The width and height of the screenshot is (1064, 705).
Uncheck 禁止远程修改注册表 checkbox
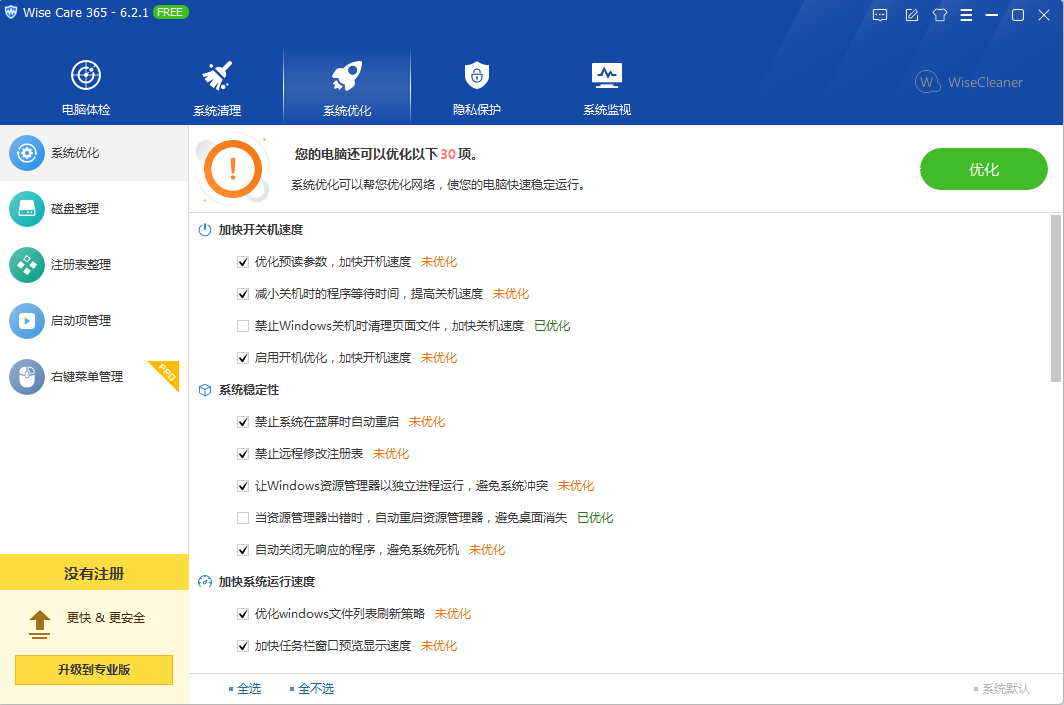tap(243, 454)
